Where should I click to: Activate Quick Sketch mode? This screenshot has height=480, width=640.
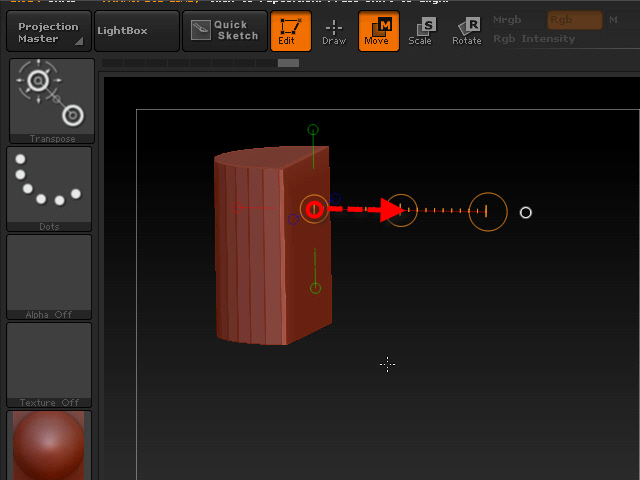click(224, 31)
